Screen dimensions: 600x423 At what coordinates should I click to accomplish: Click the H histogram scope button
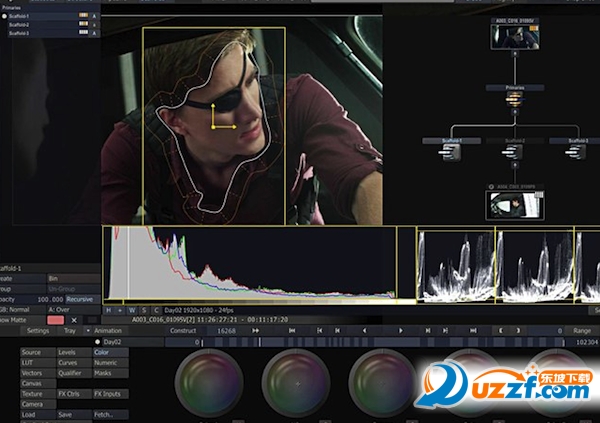click(x=108, y=310)
